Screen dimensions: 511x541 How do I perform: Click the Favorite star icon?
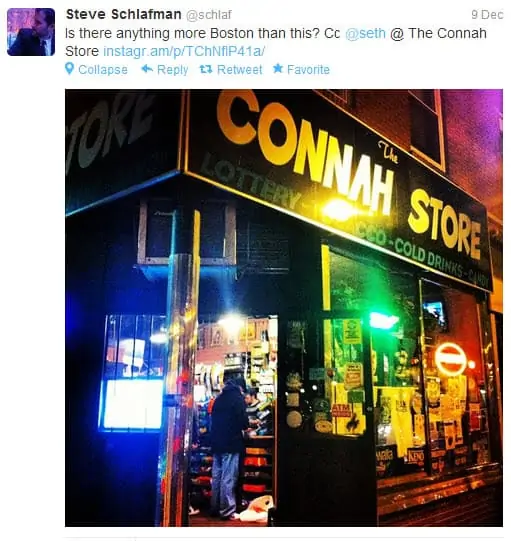(278, 69)
